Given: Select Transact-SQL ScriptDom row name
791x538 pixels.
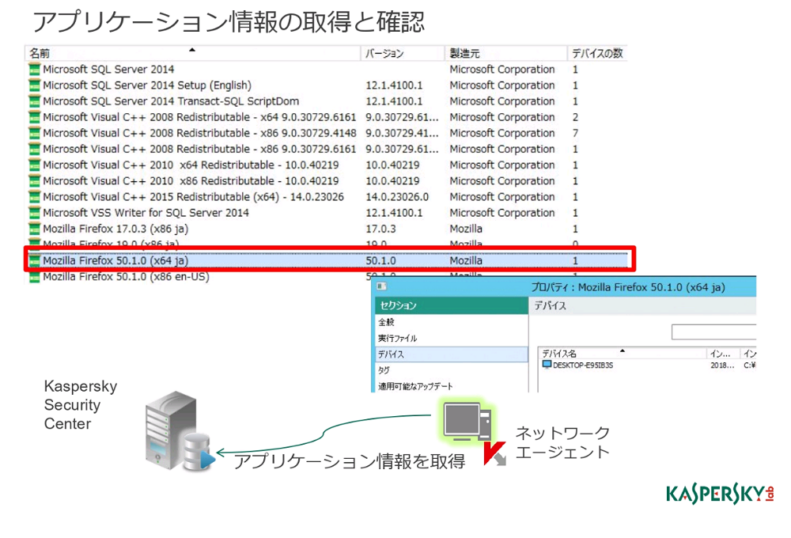Looking at the screenshot, I should click(171, 101).
